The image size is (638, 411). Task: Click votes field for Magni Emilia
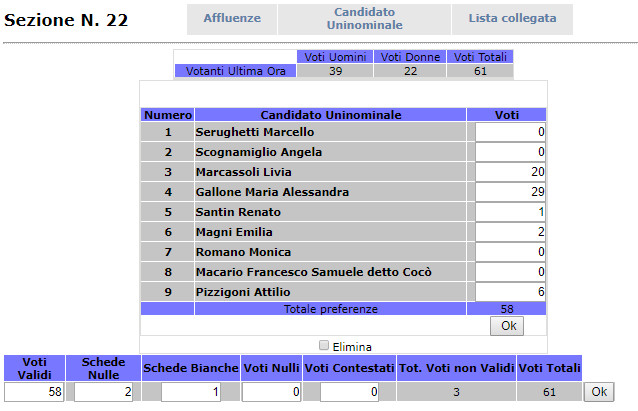510,232
